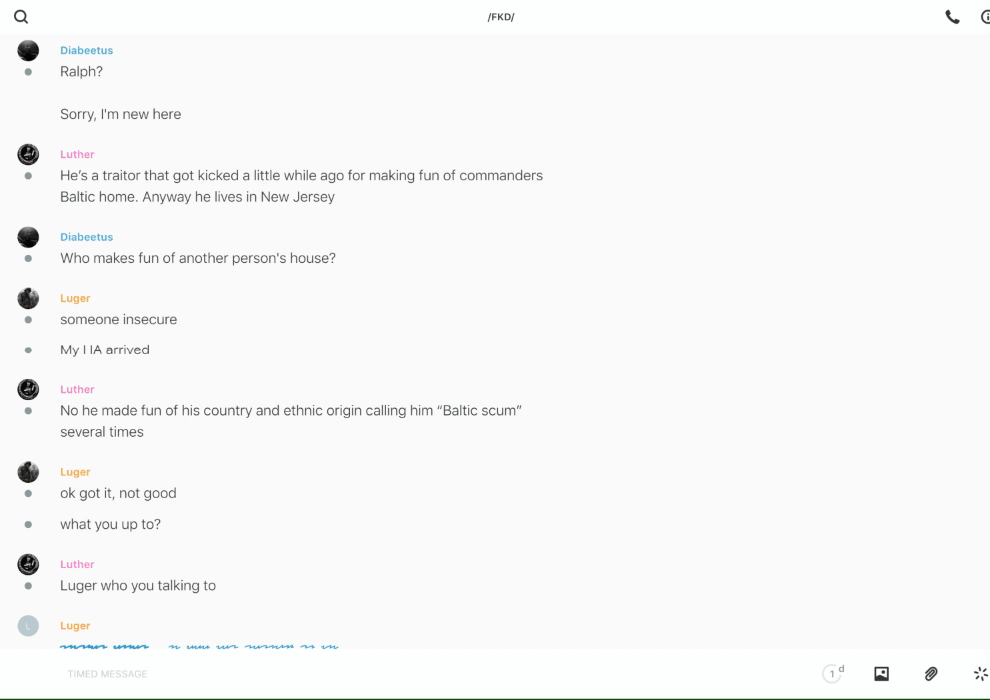Click Luger name above 'ok got it'
Viewport: 990px width, 700px height.
75,472
